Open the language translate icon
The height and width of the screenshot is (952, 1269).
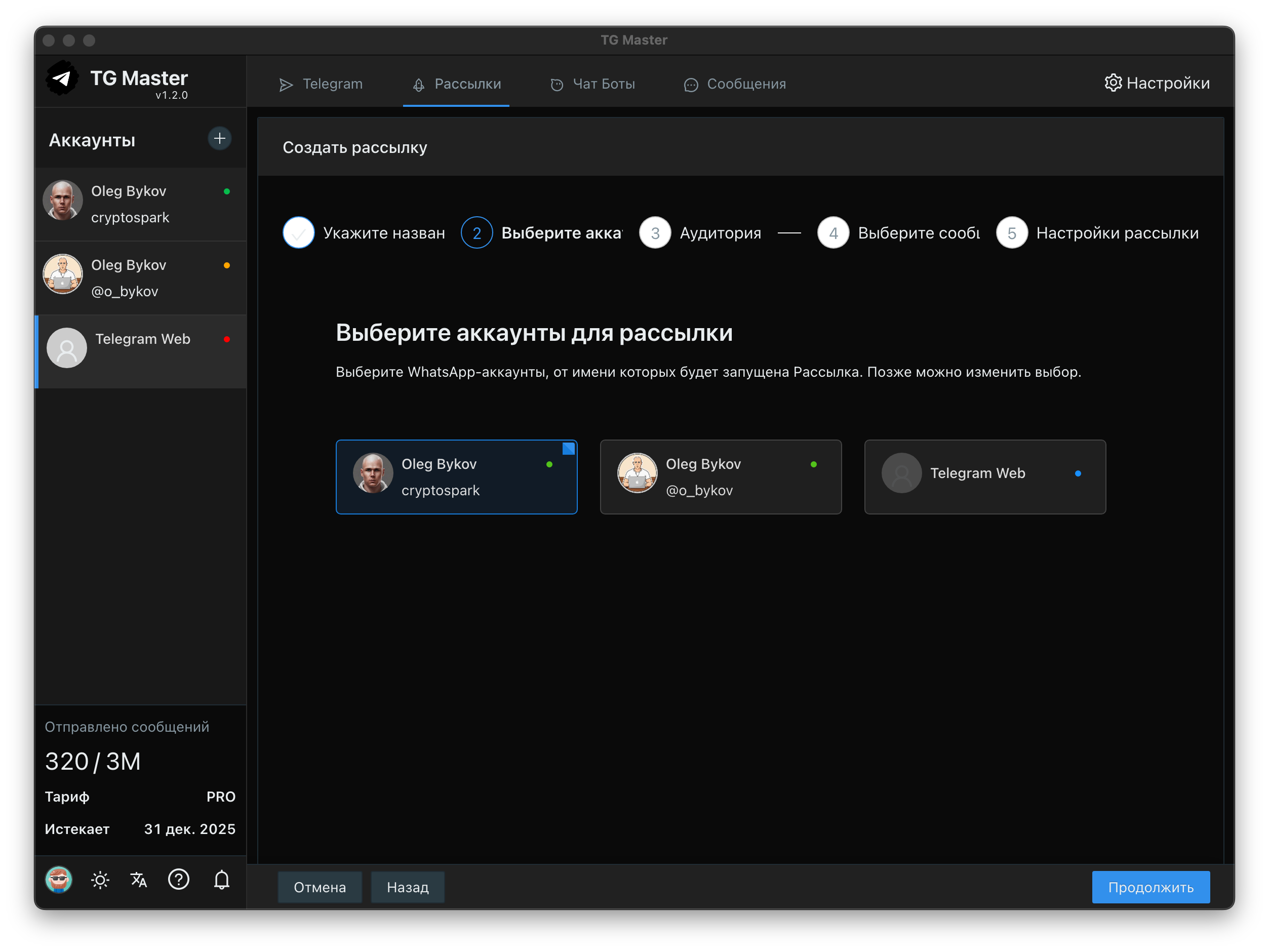tap(138, 880)
